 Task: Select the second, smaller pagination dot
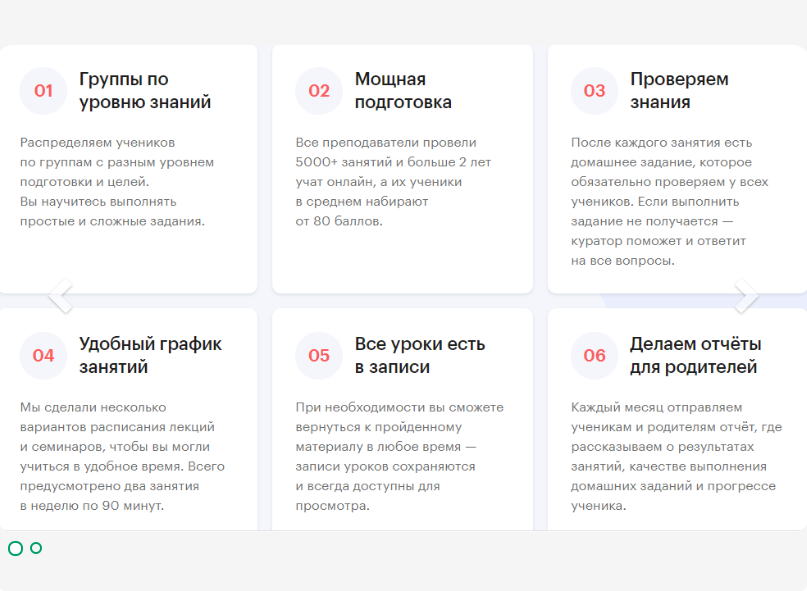[36, 548]
